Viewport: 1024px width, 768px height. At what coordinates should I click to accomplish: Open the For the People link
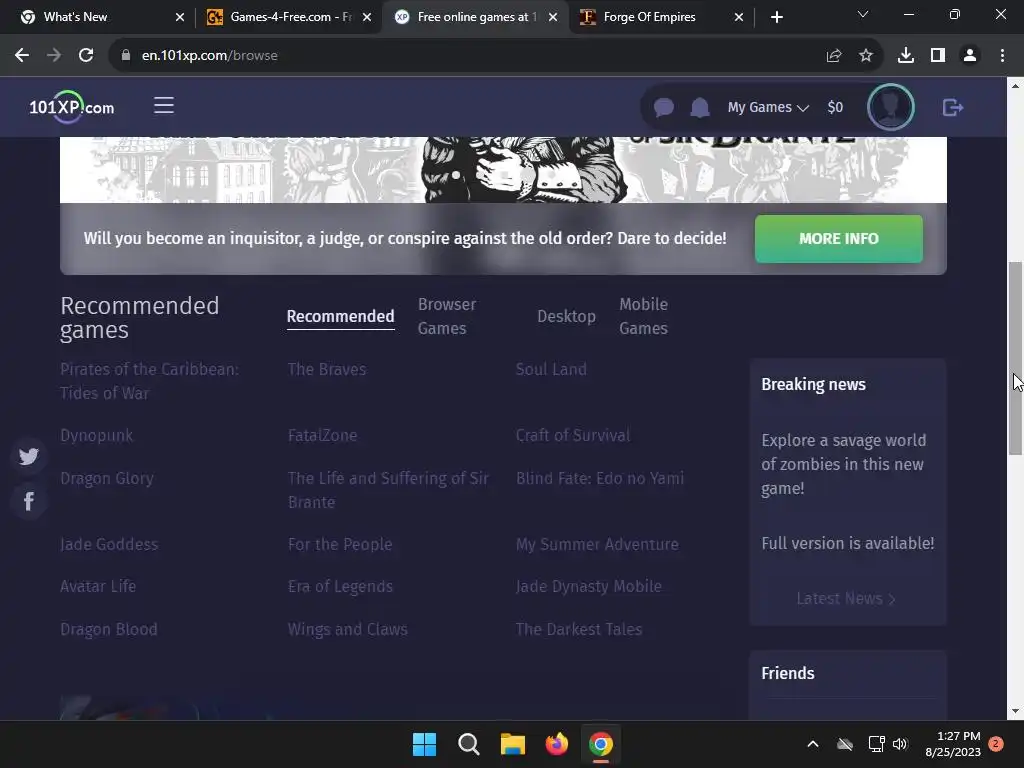click(340, 544)
